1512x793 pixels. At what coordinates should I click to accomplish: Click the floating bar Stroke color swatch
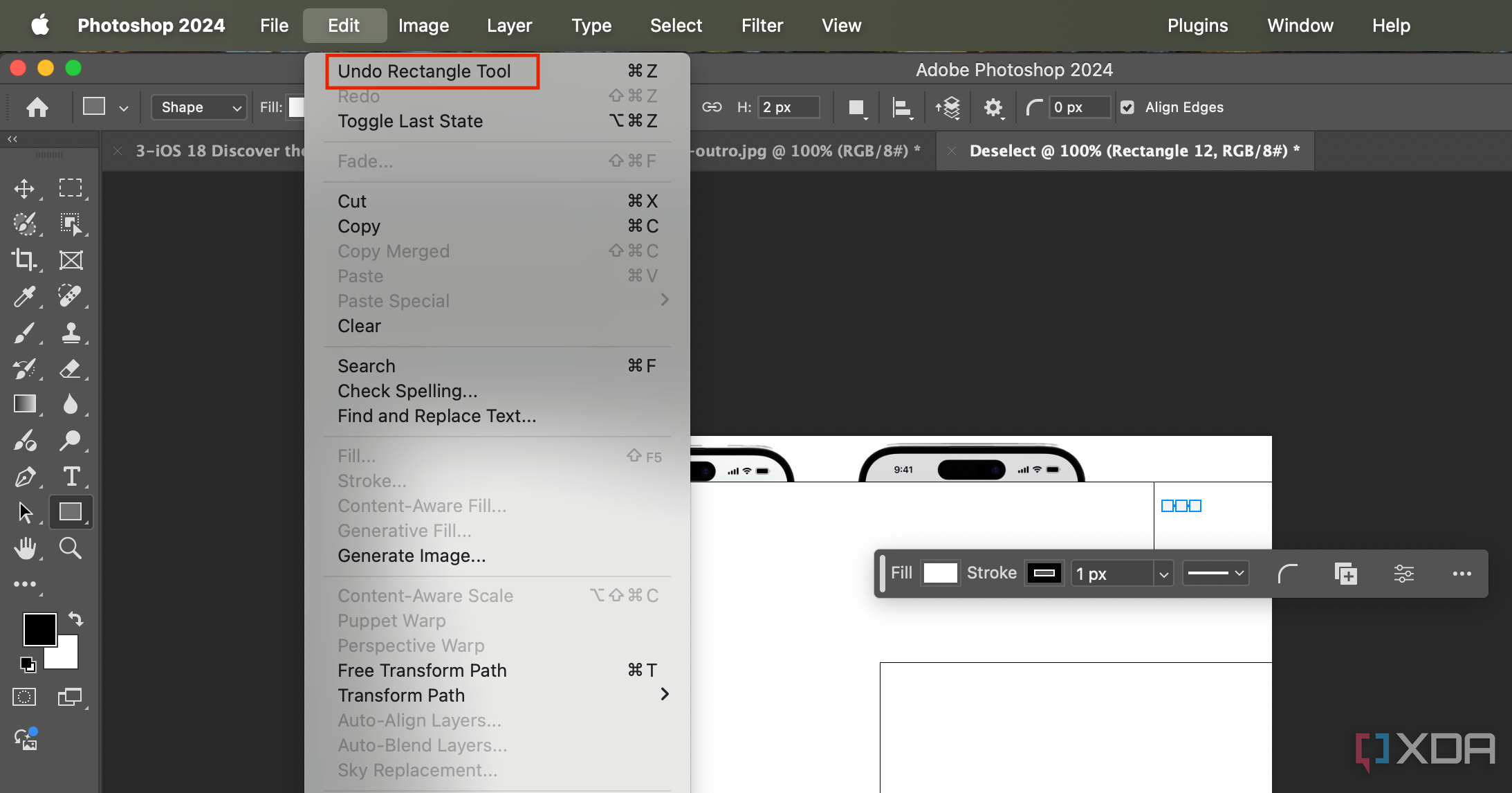click(x=1044, y=573)
